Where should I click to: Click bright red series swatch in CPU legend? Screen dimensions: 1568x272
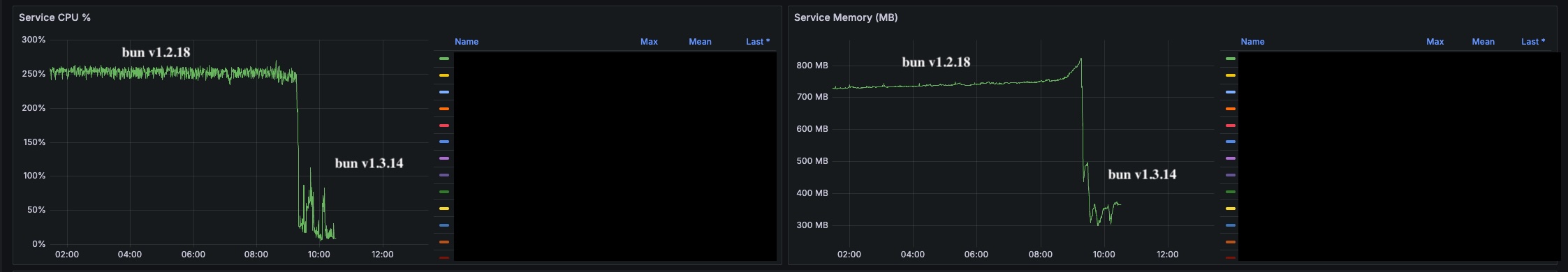[444, 126]
